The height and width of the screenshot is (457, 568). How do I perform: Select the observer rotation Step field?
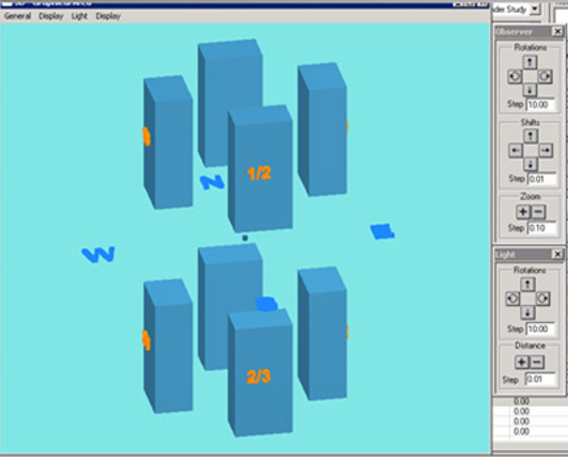click(x=540, y=105)
